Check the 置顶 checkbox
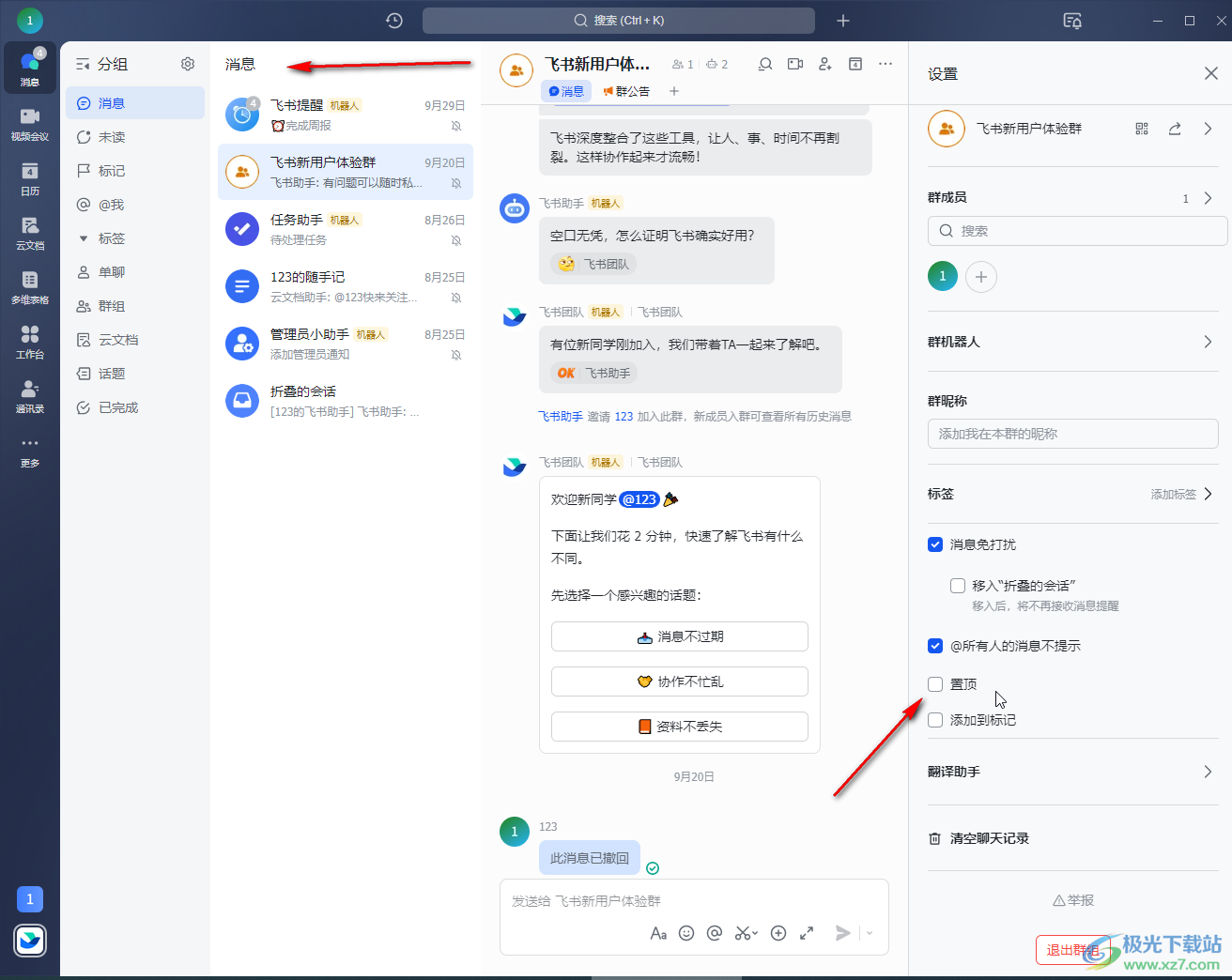This screenshot has height=980, width=1232. coord(935,684)
